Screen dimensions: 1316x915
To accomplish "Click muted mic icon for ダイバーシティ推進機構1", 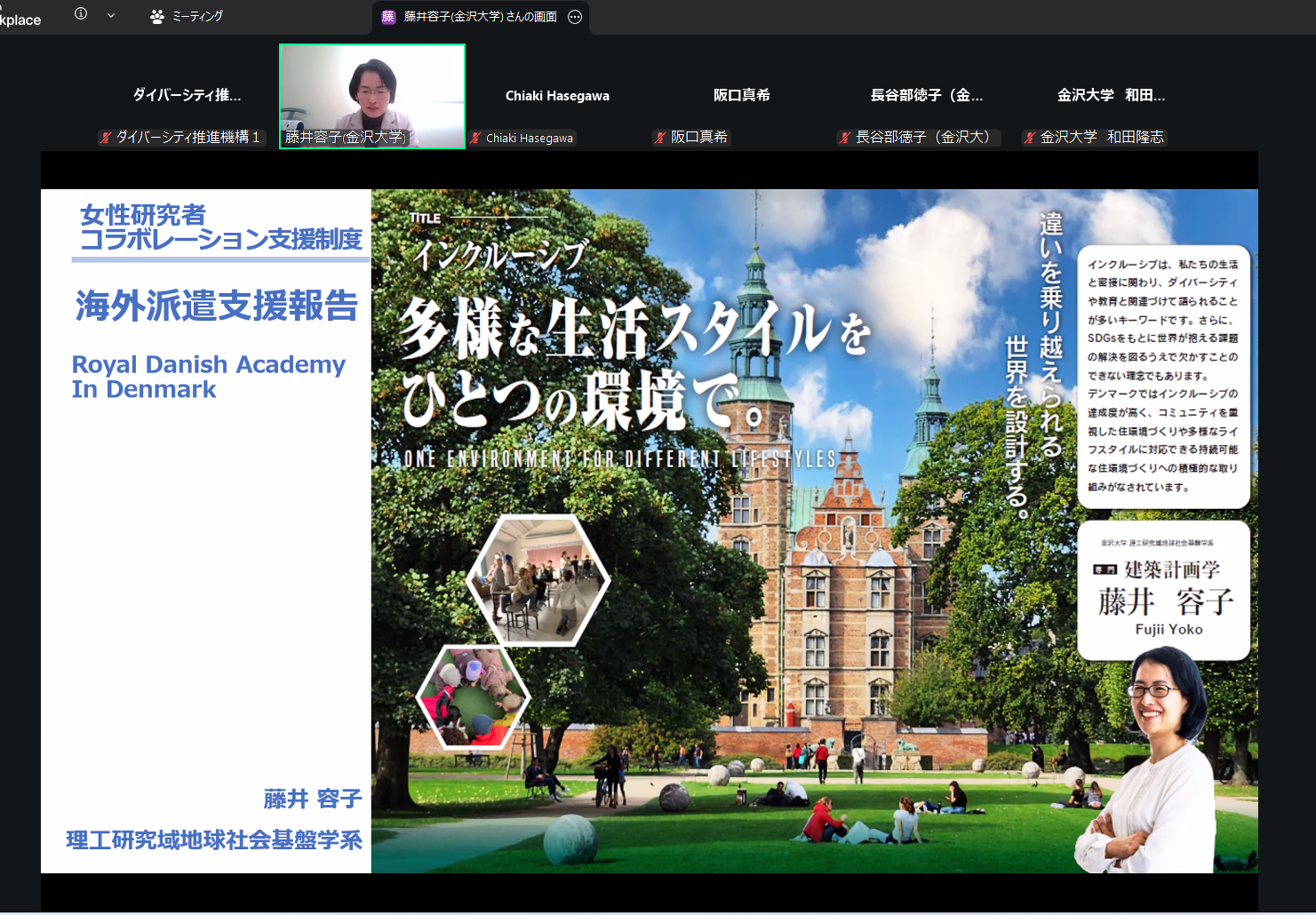I will pos(106,138).
